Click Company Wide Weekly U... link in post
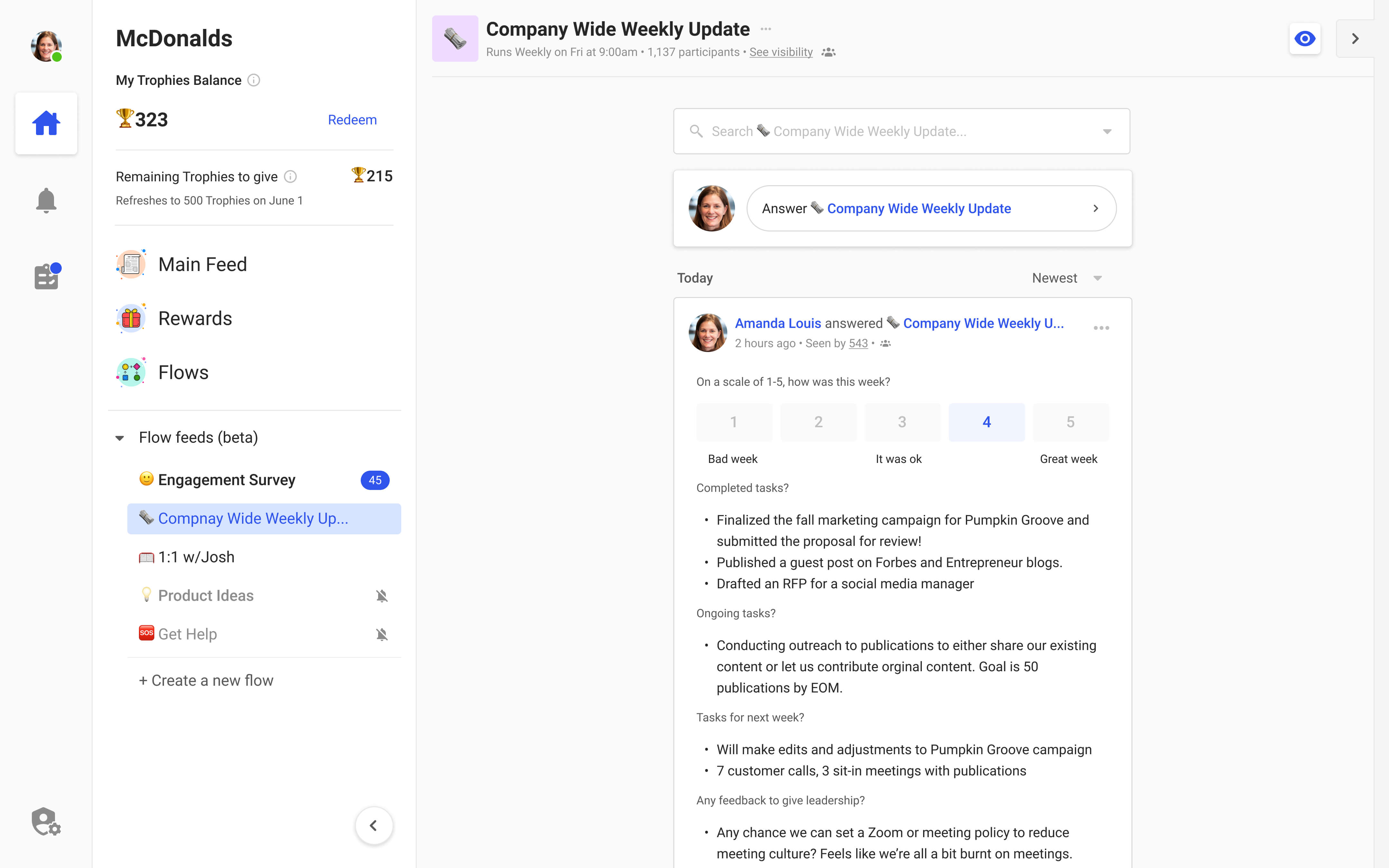Viewport: 1389px width, 868px height. [x=983, y=323]
